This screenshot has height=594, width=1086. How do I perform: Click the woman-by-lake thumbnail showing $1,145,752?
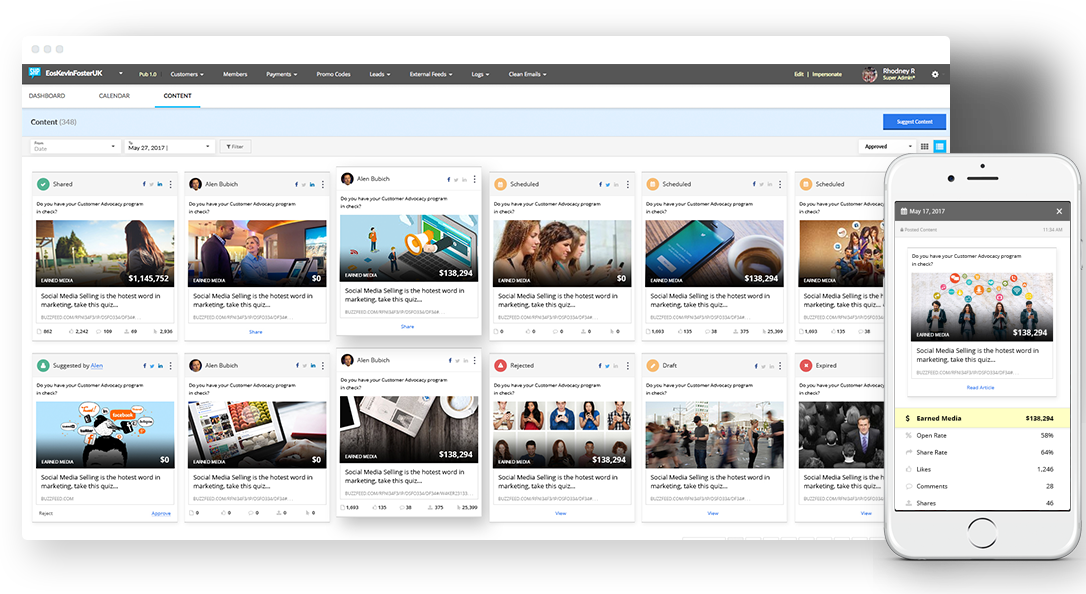tap(105, 253)
